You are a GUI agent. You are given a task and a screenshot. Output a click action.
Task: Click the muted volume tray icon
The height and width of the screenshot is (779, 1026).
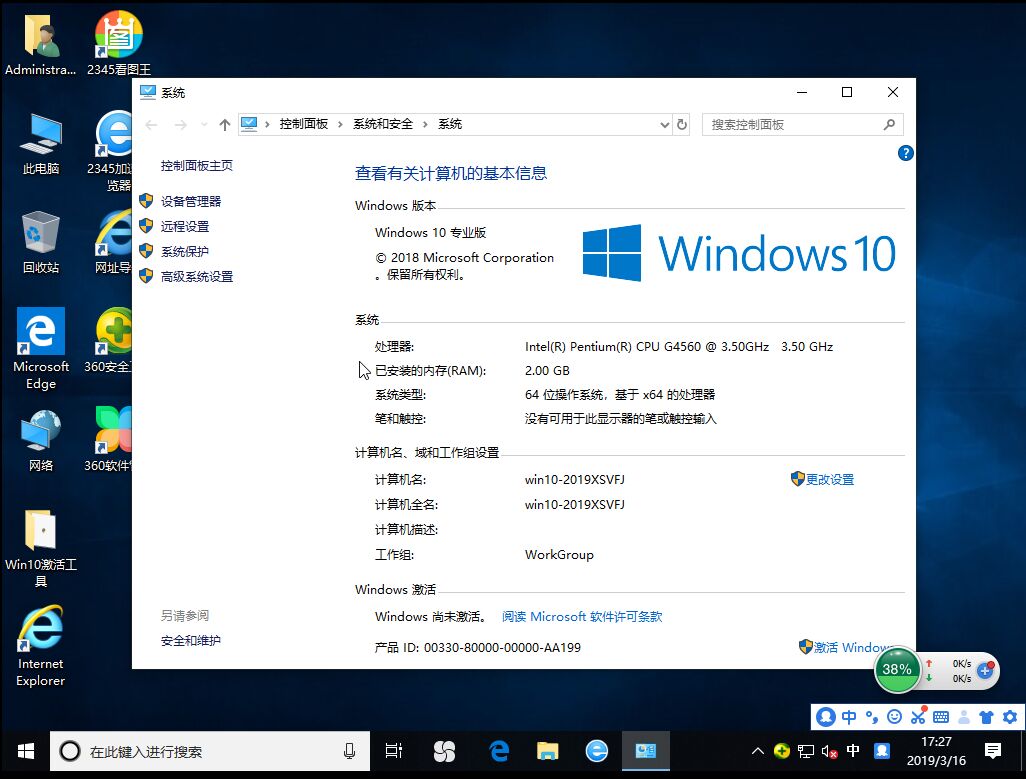829,752
